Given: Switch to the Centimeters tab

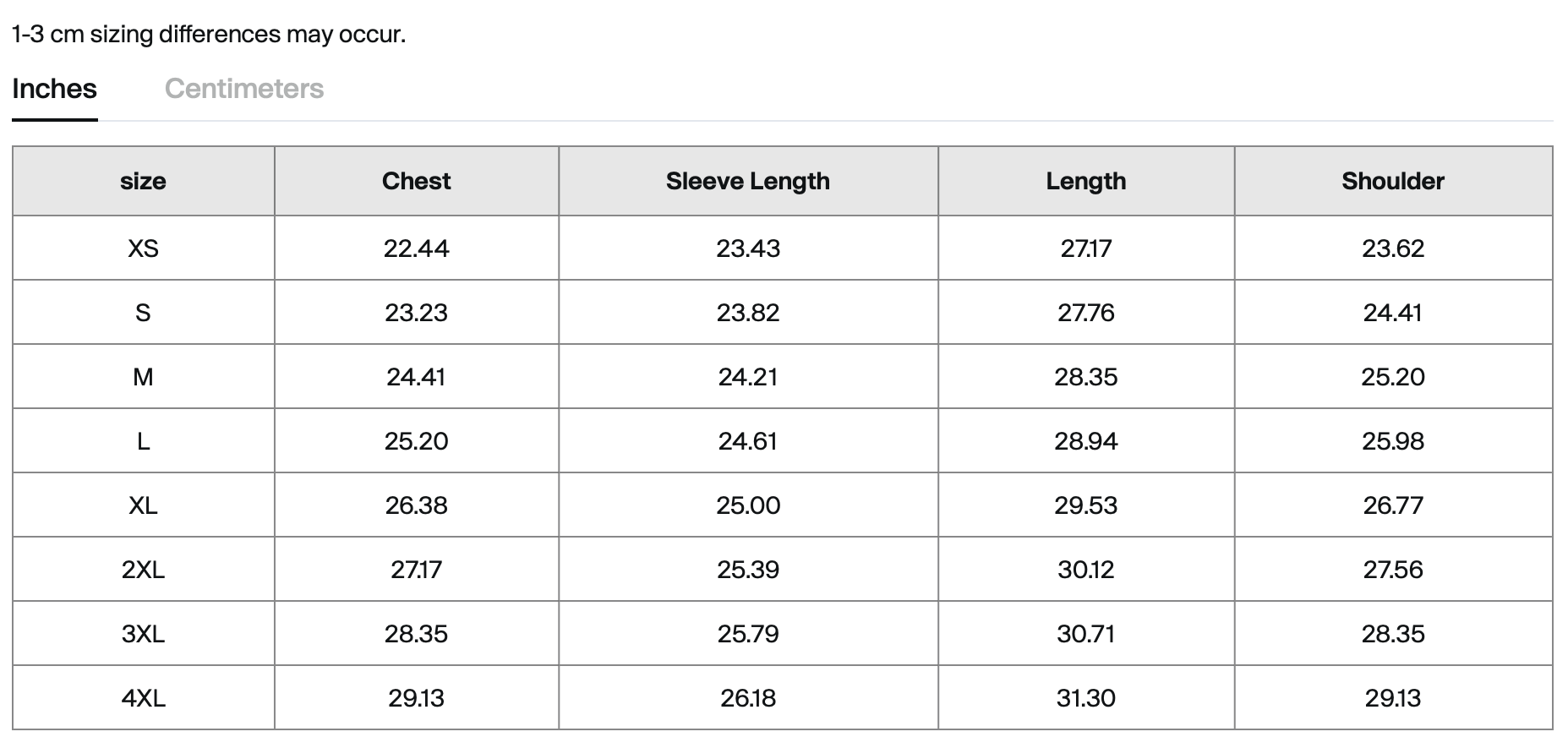Looking at the screenshot, I should [244, 89].
